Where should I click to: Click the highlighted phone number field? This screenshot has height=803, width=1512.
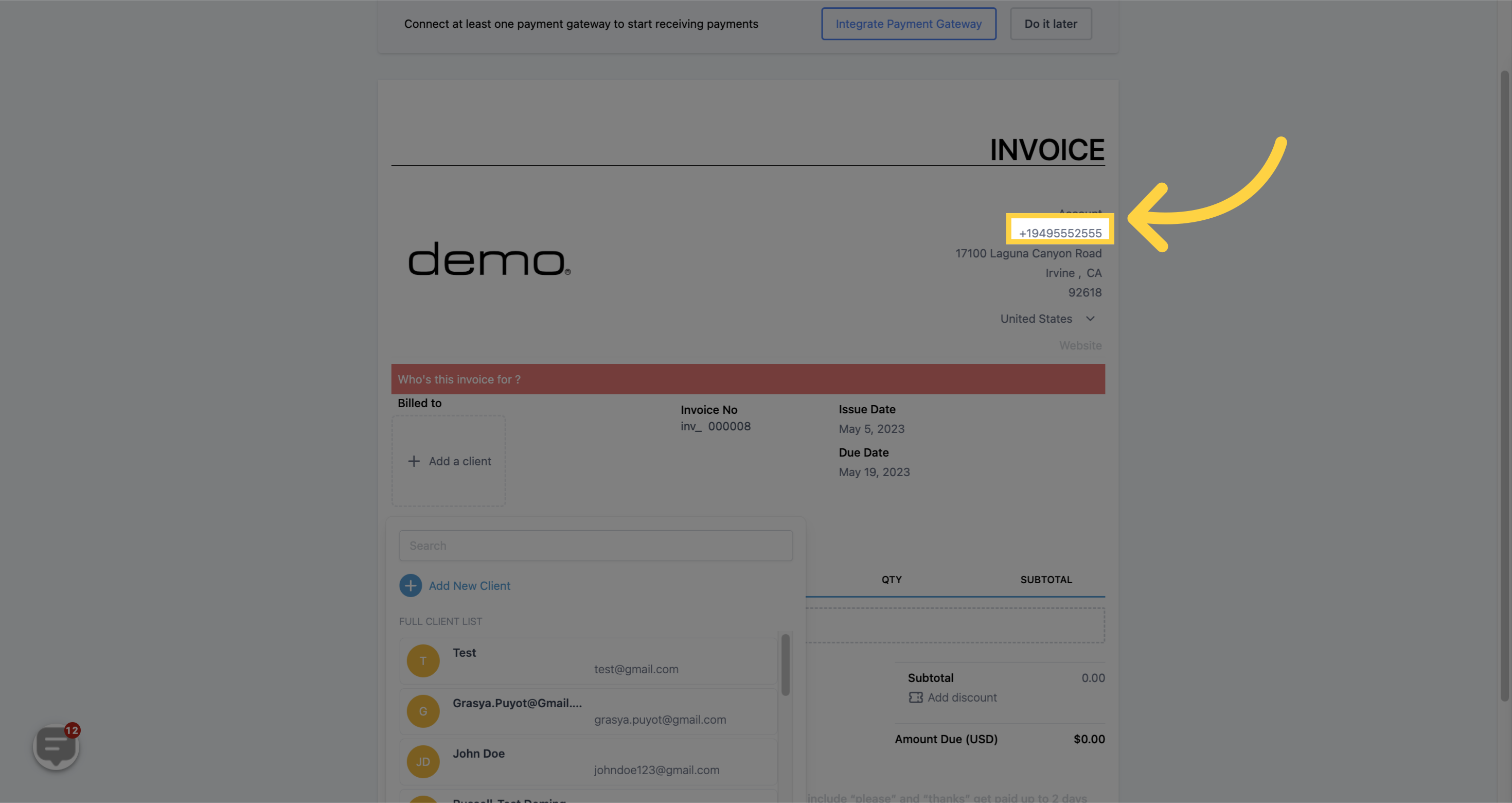point(1059,233)
